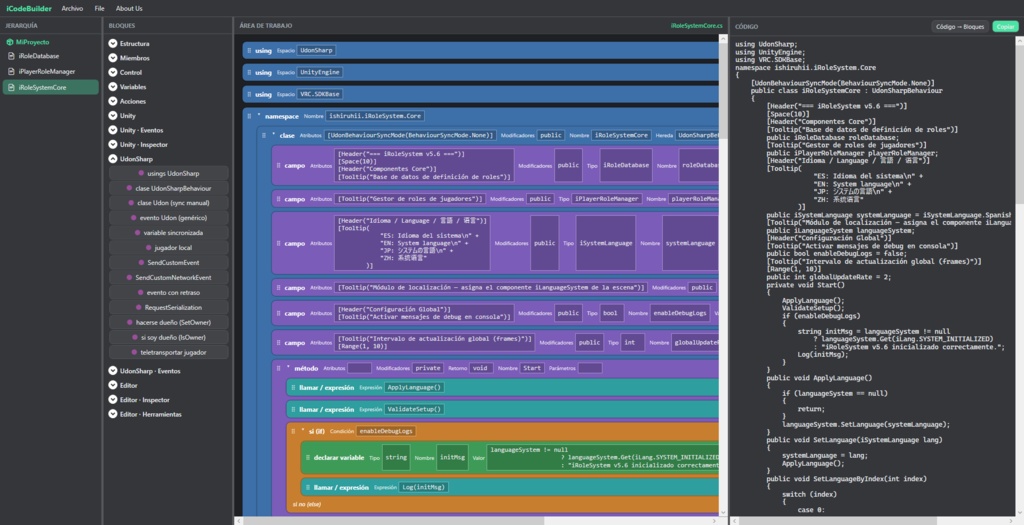The image size is (1024, 525).
Task: Pick the si soy dueño (IsOwner) block
Action: [168, 338]
